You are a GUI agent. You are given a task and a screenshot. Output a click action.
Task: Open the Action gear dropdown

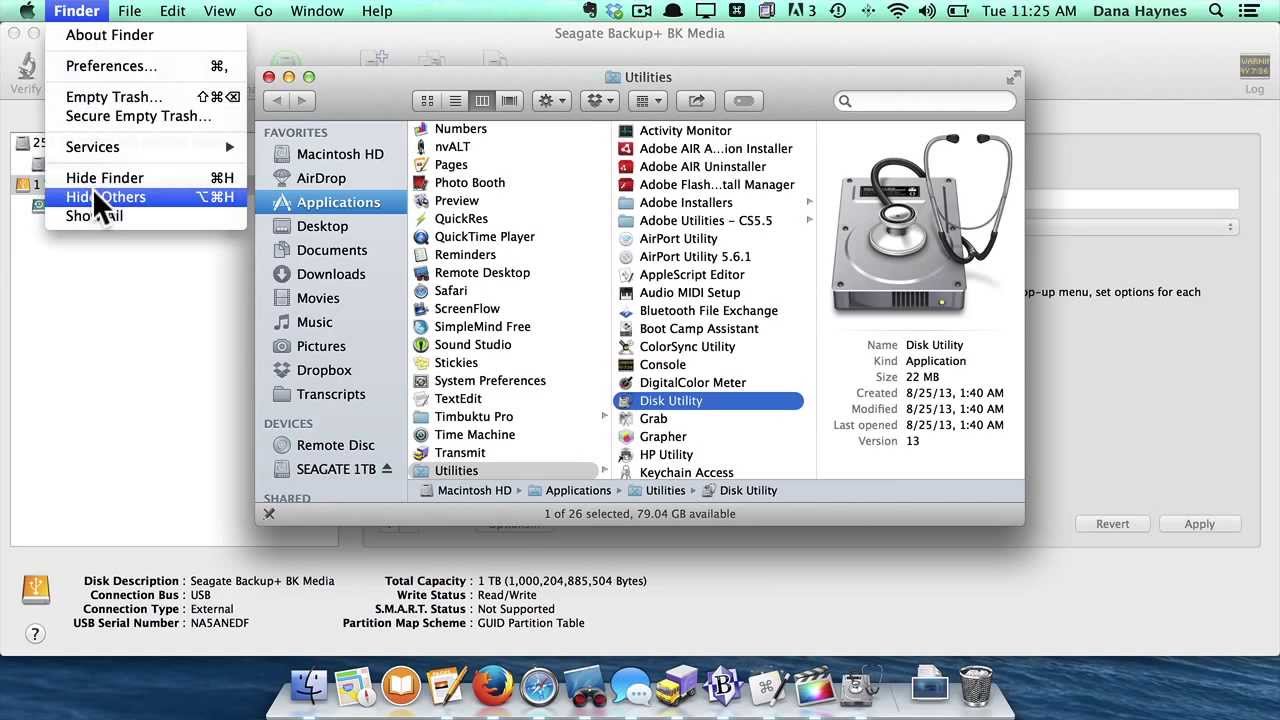(552, 101)
